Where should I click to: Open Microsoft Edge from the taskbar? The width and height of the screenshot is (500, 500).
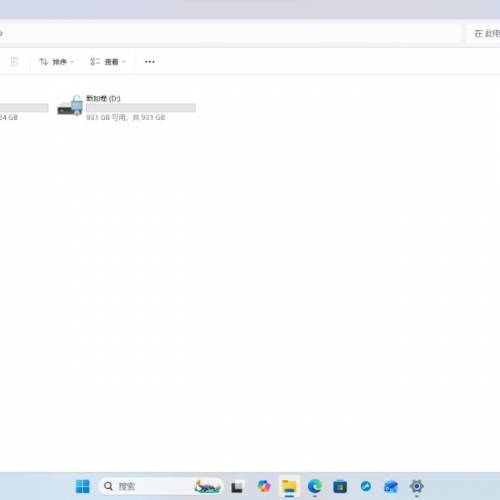pos(315,486)
